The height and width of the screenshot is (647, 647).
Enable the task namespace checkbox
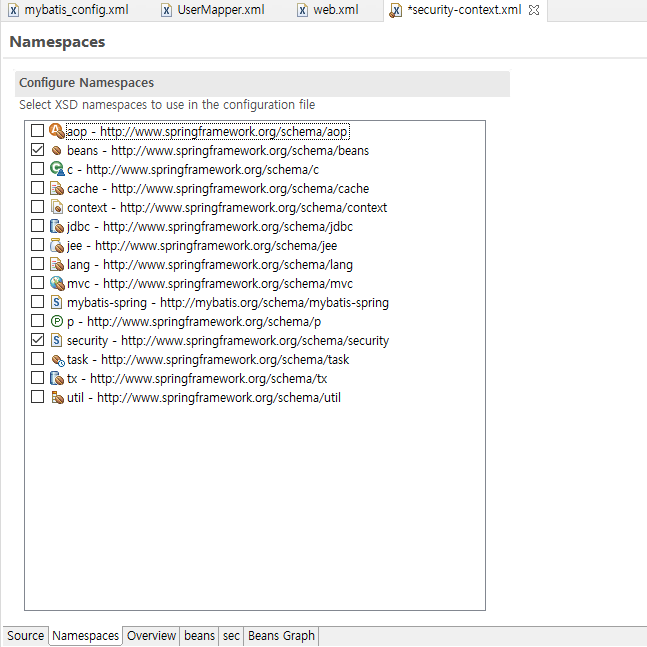click(x=37, y=359)
